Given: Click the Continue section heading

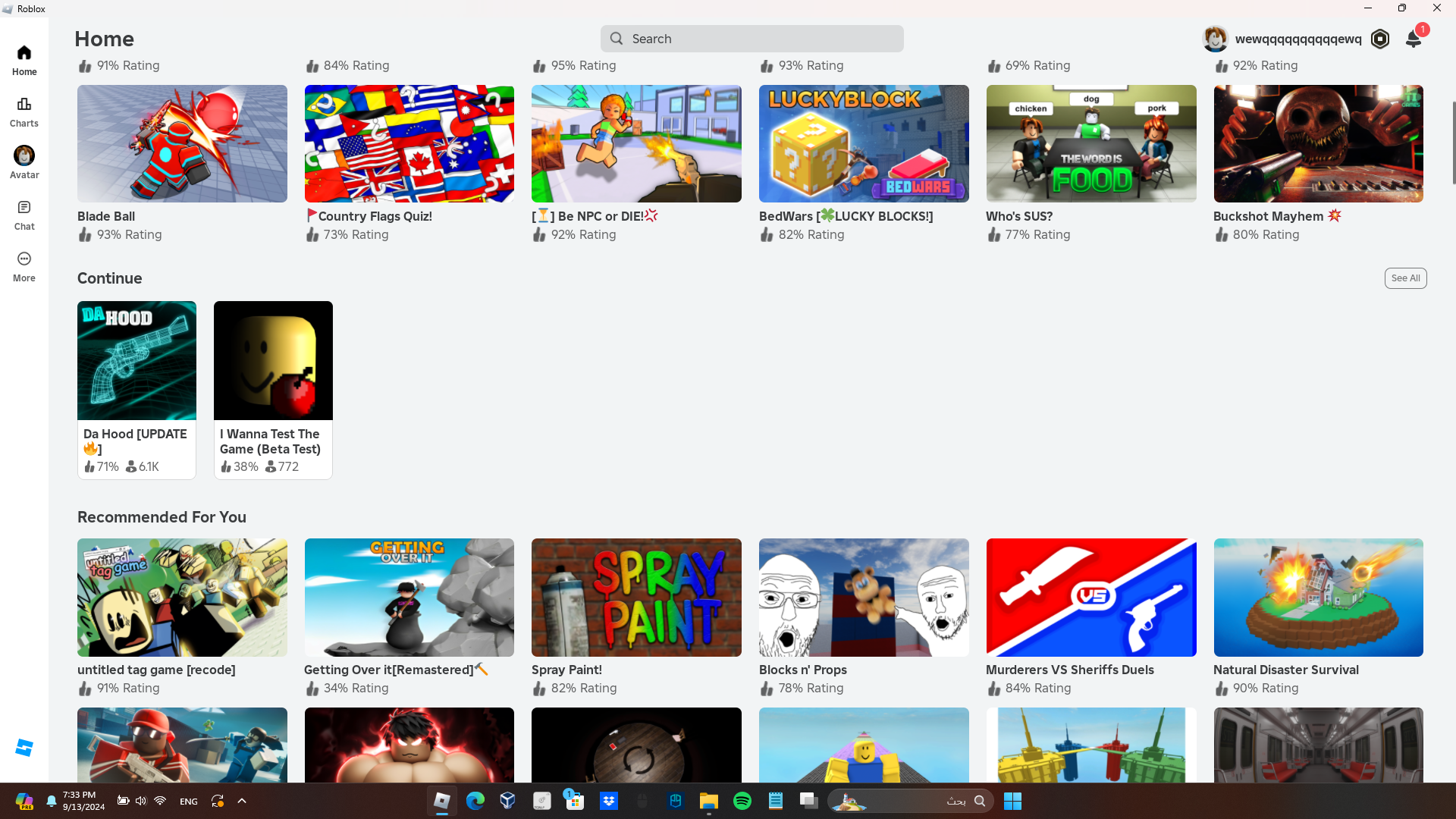Looking at the screenshot, I should 109,278.
